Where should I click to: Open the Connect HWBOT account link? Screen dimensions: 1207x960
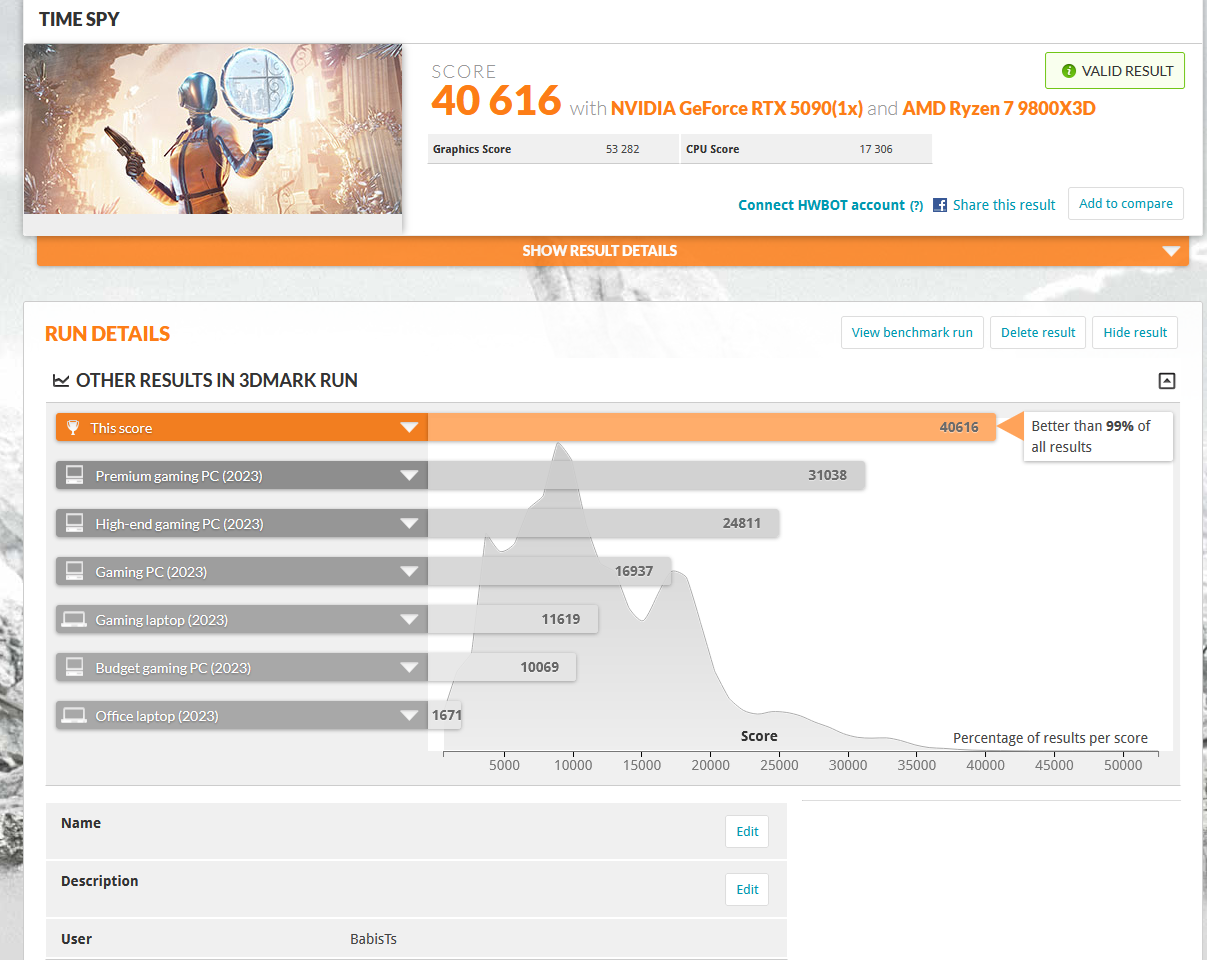pyautogui.click(x=821, y=205)
